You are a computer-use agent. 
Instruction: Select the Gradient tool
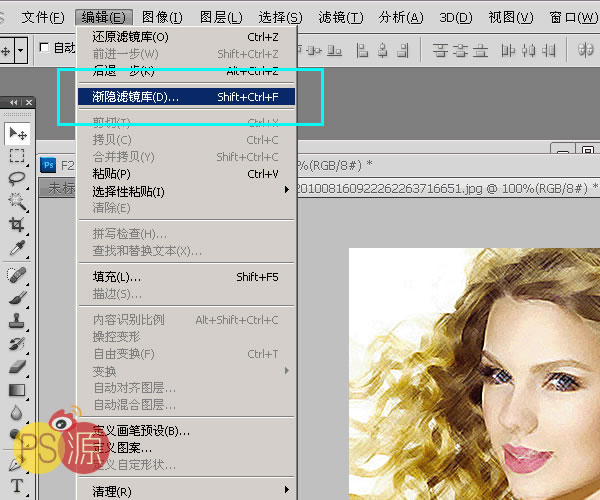click(x=17, y=389)
